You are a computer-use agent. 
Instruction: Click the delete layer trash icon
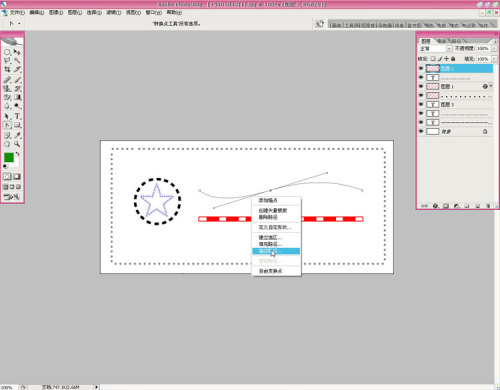(x=488, y=206)
